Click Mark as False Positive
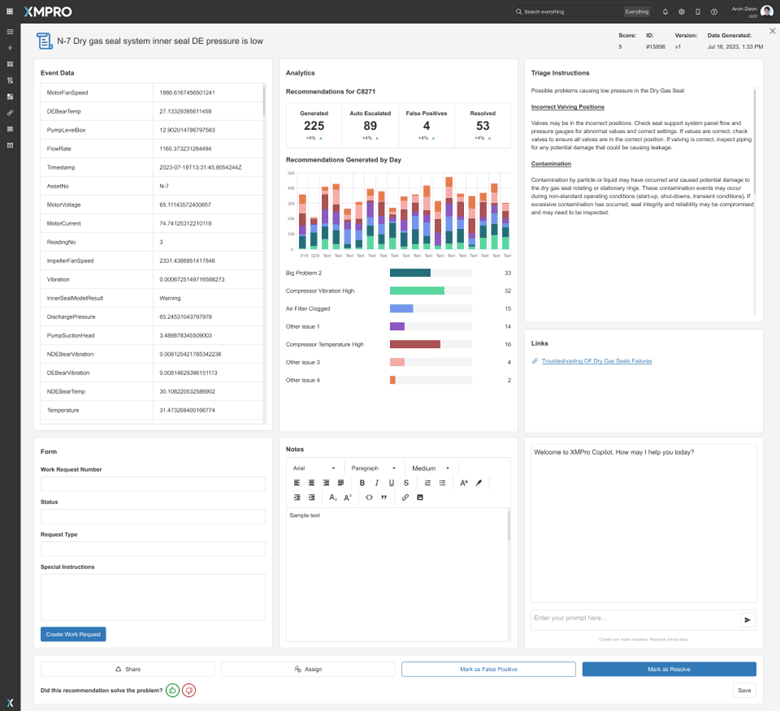Screen dimensions: 780x711 click(488, 669)
